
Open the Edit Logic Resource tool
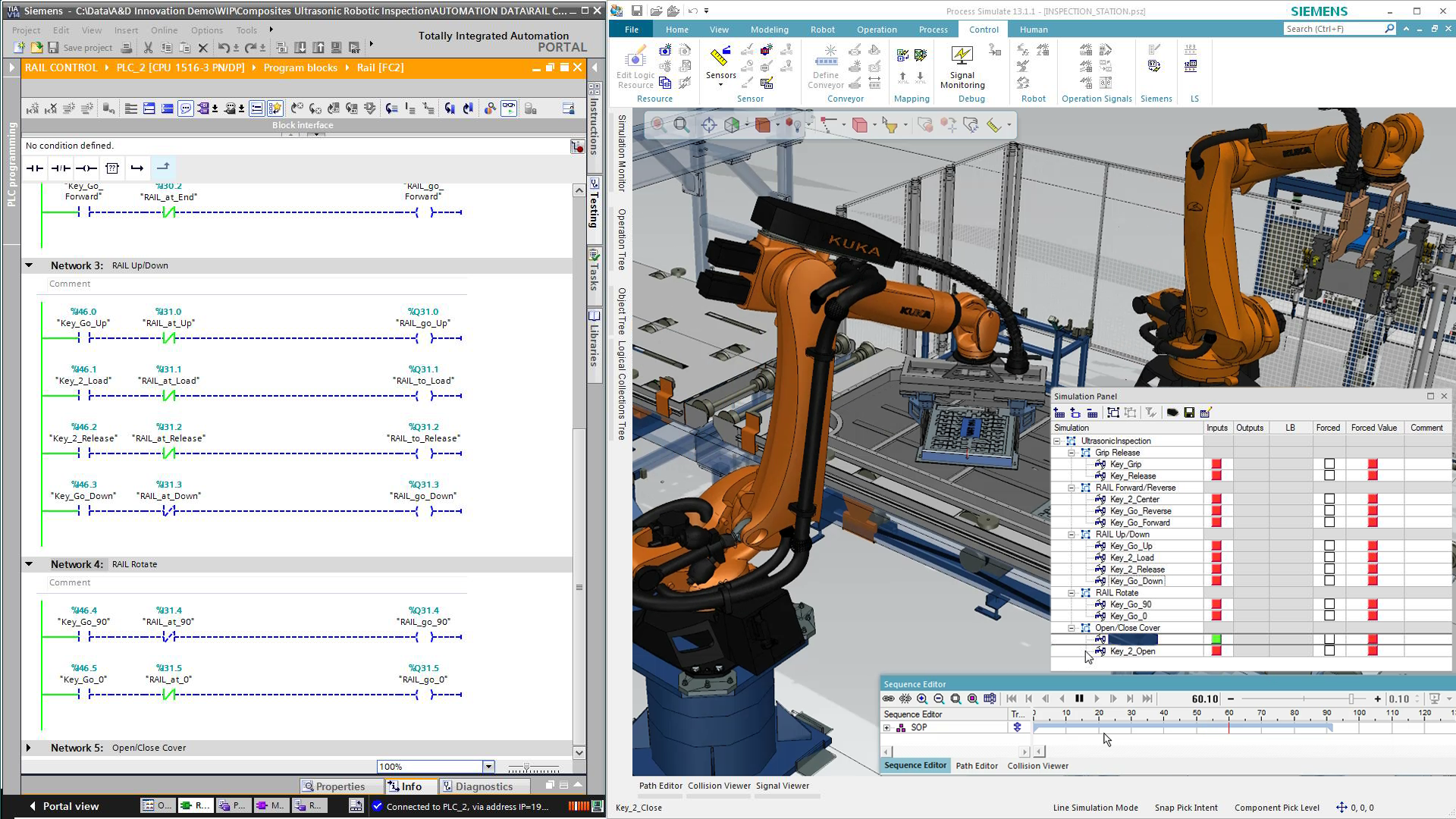tap(635, 68)
